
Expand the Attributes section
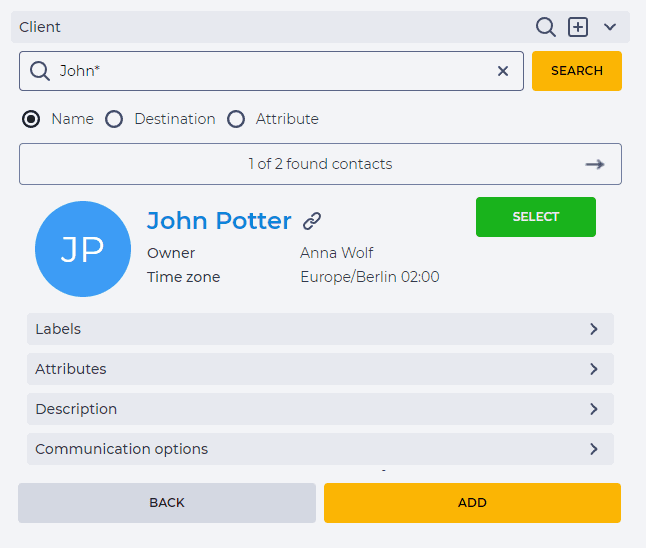320,369
